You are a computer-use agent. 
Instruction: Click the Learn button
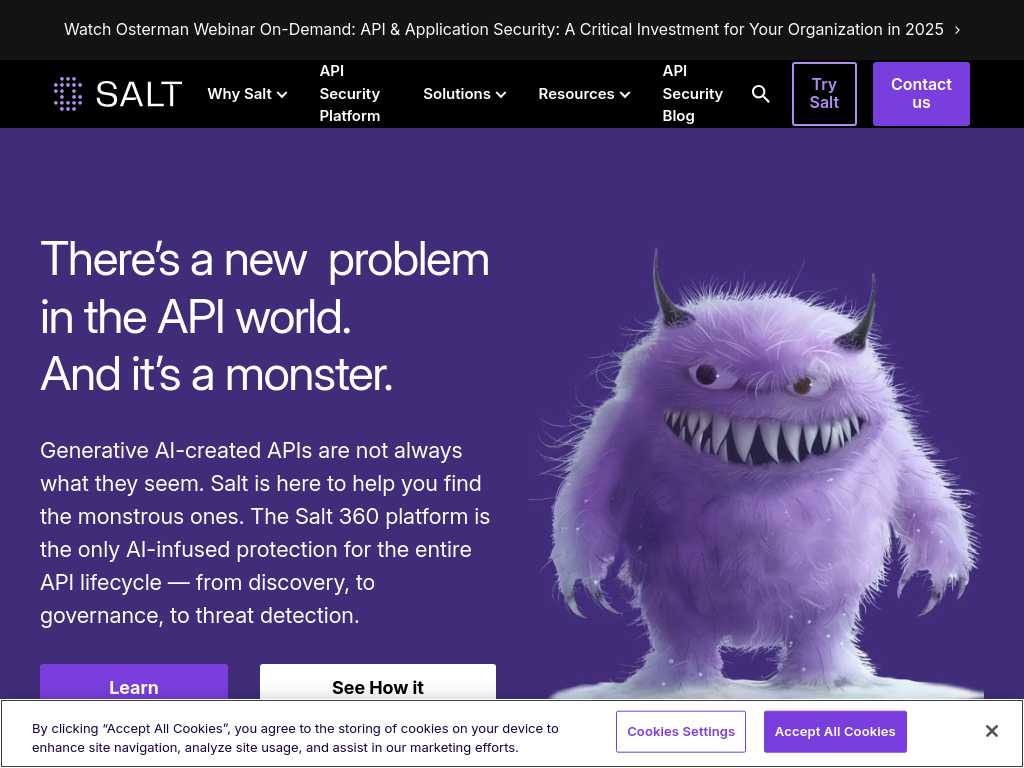(x=134, y=683)
